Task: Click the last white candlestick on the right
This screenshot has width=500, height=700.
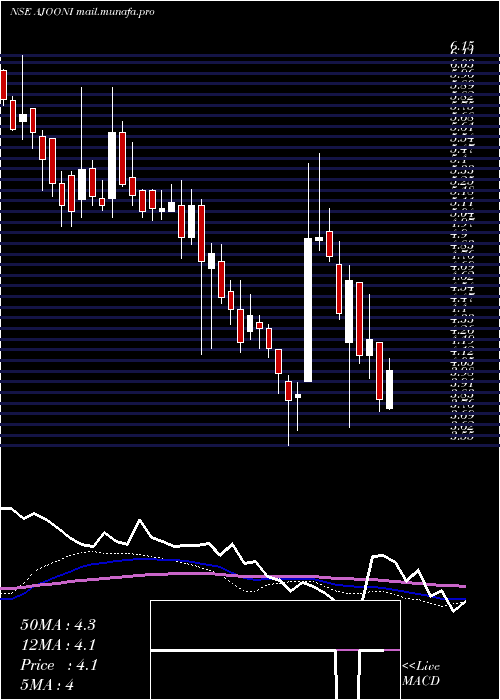Action: [x=389, y=389]
